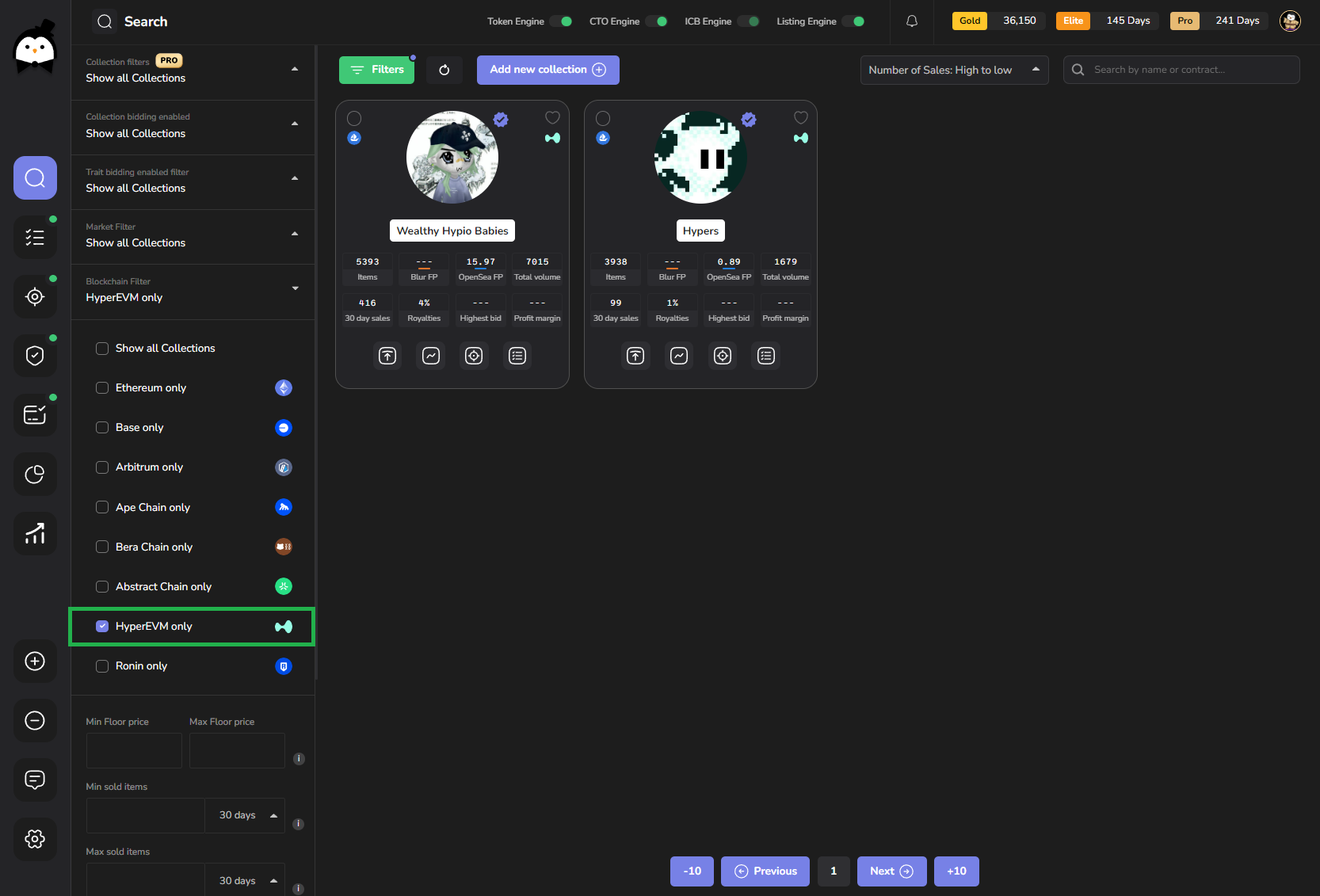The height and width of the screenshot is (896, 1320).
Task: Click Add new collection button
Action: 547,70
